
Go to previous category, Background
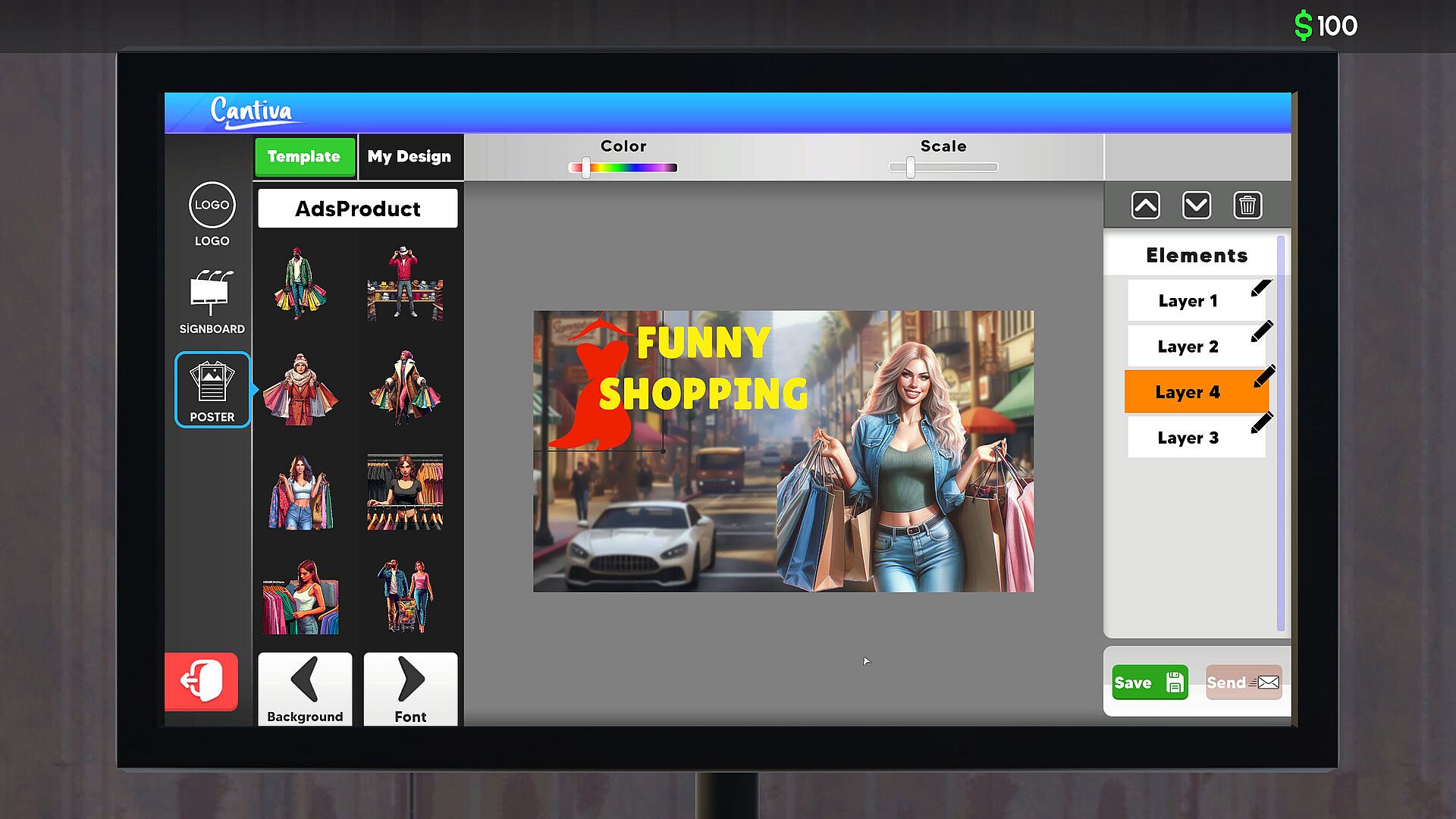pyautogui.click(x=305, y=688)
